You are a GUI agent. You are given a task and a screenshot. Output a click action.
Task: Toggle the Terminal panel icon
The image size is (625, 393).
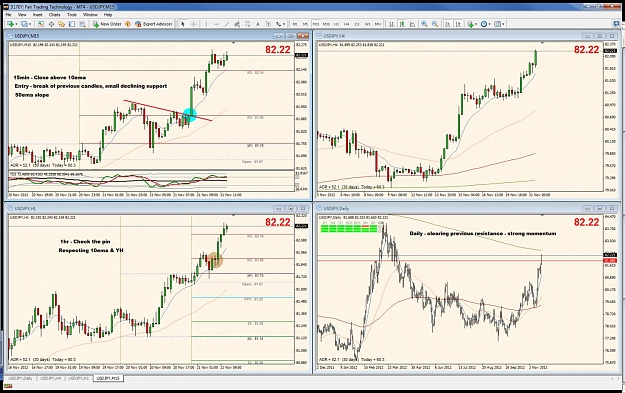pyautogui.click(x=72, y=24)
